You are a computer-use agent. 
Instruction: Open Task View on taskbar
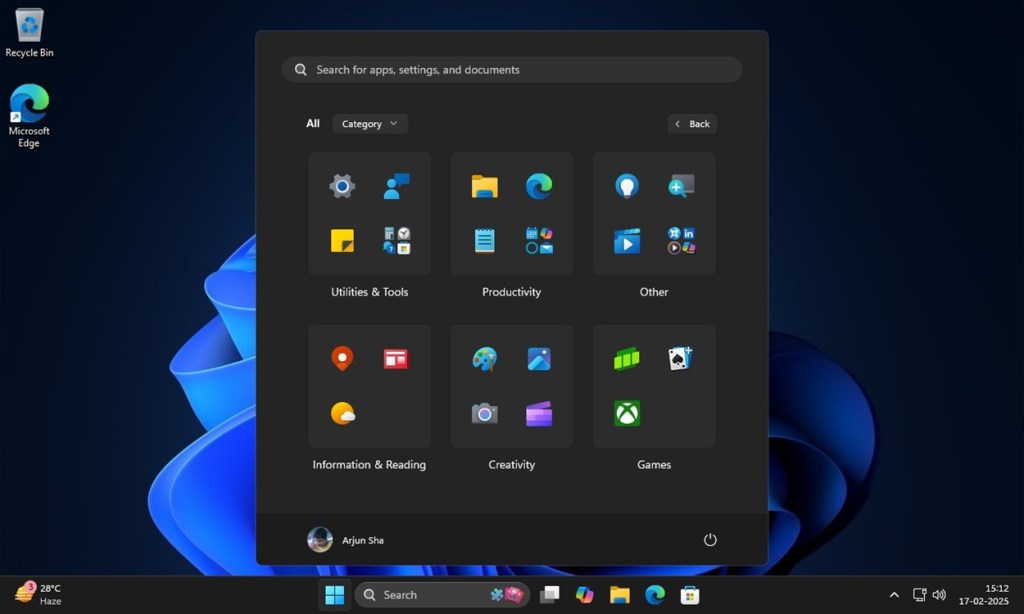point(549,595)
